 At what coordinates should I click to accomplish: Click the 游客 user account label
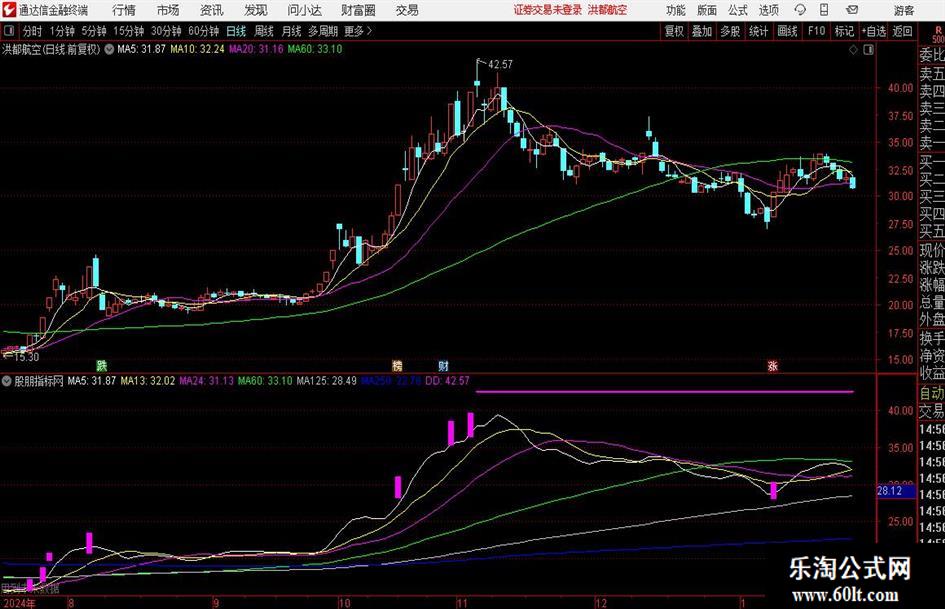904,10
